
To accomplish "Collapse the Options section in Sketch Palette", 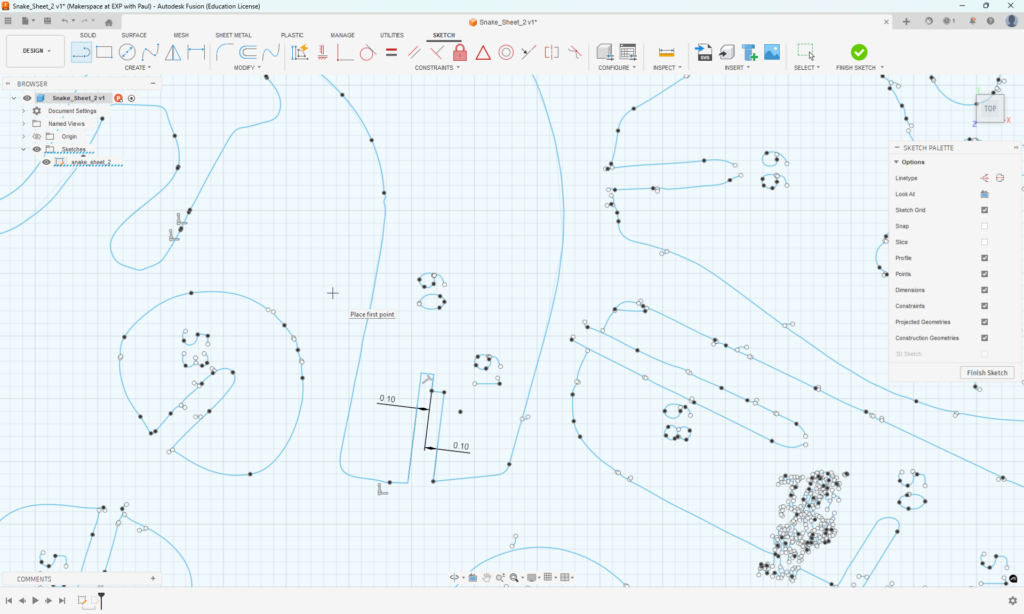I will click(895, 161).
